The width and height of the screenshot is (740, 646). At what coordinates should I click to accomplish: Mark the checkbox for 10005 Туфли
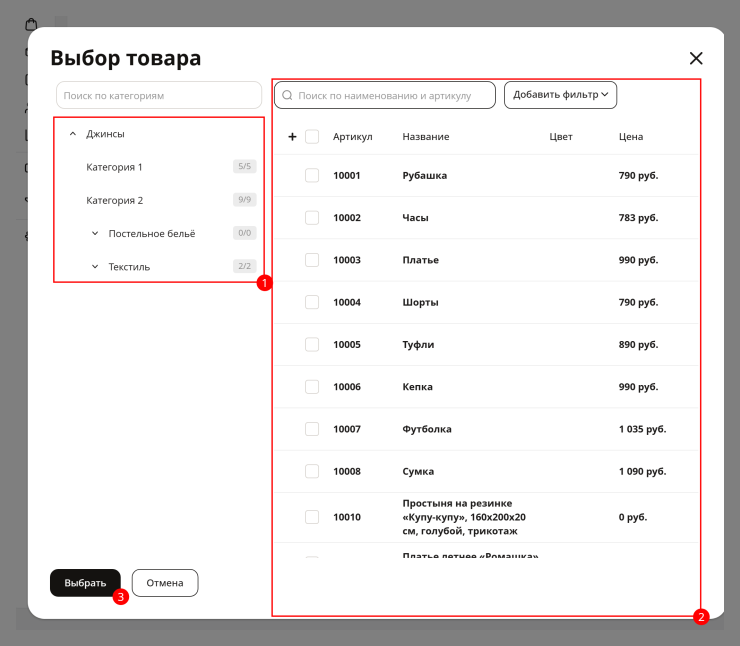pos(312,344)
